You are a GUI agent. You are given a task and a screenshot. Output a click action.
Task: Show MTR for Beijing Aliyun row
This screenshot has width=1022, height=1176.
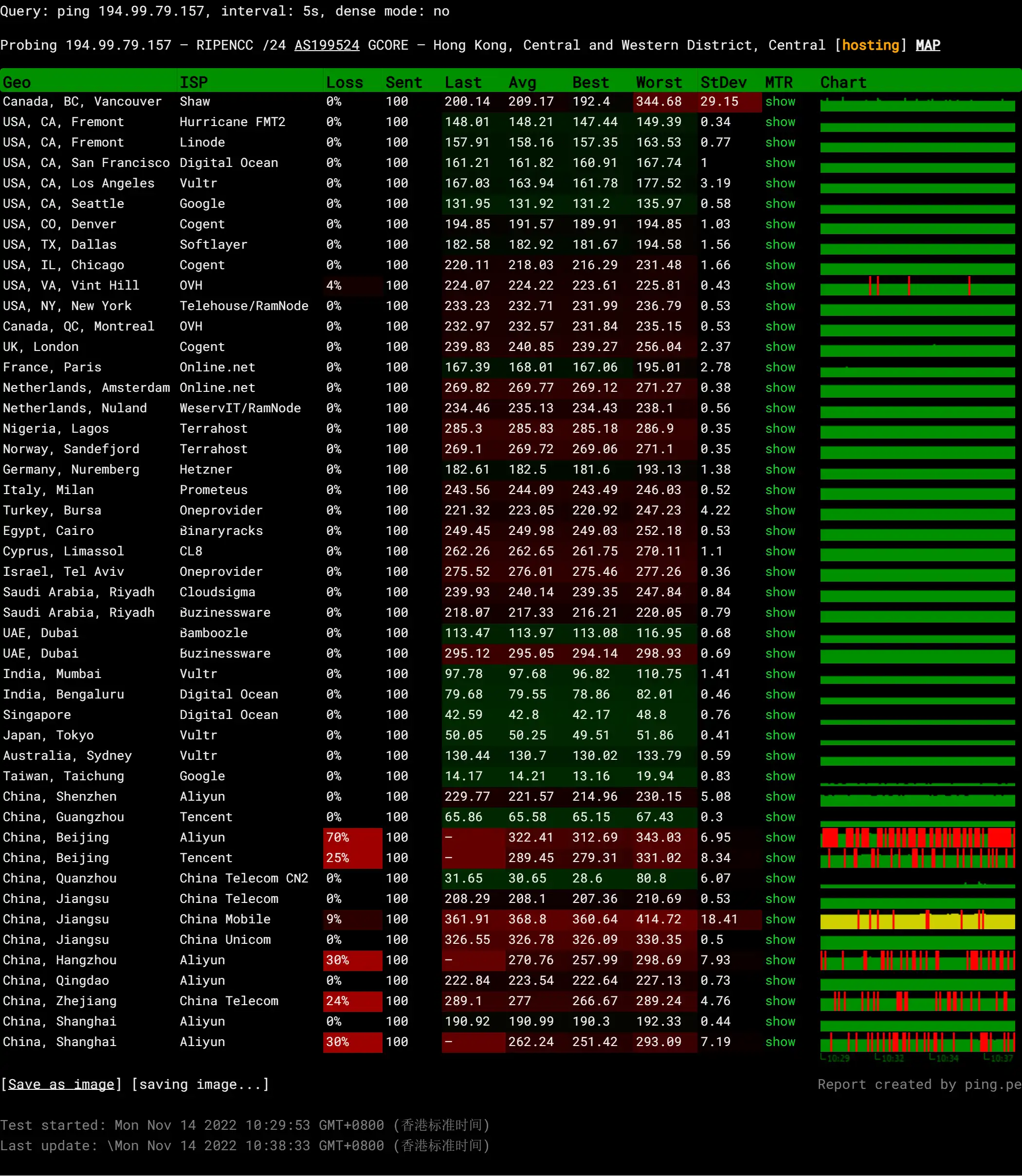pos(780,838)
